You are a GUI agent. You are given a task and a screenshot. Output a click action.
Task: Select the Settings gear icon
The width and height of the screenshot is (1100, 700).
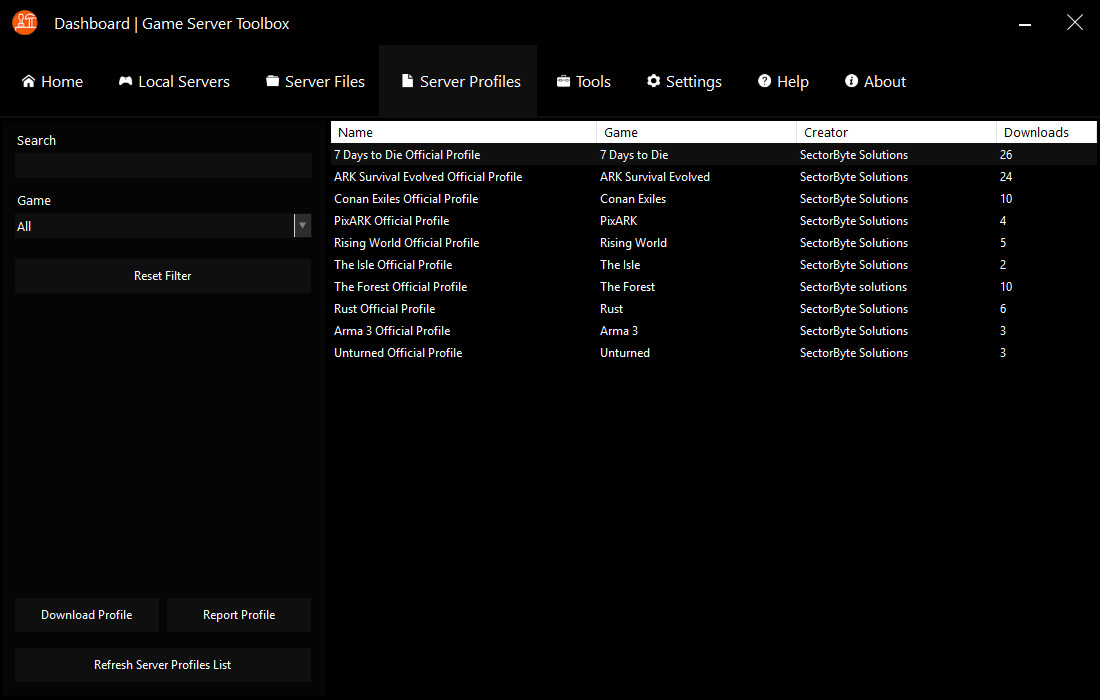tap(654, 81)
